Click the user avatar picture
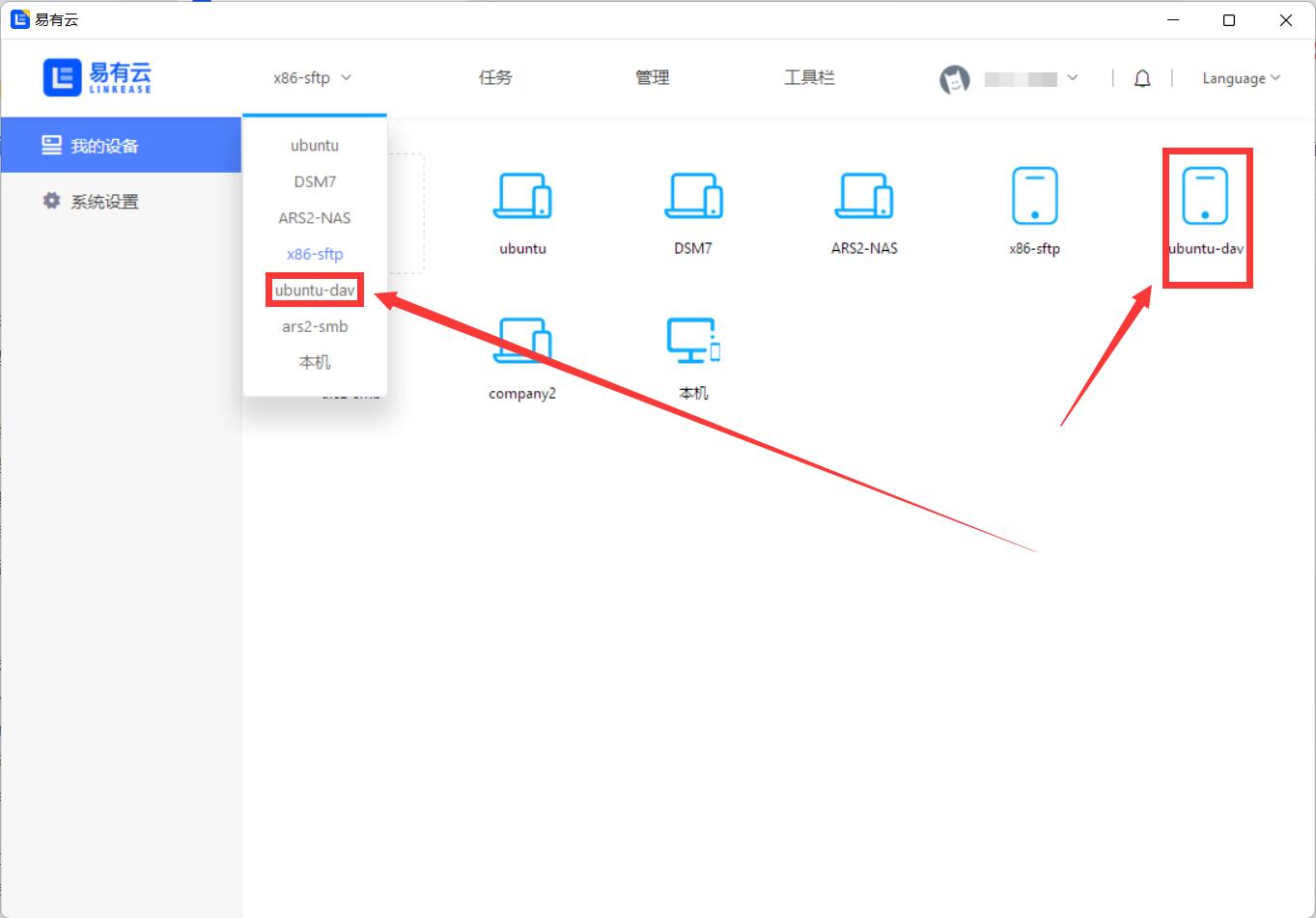The width and height of the screenshot is (1316, 918). tap(954, 79)
